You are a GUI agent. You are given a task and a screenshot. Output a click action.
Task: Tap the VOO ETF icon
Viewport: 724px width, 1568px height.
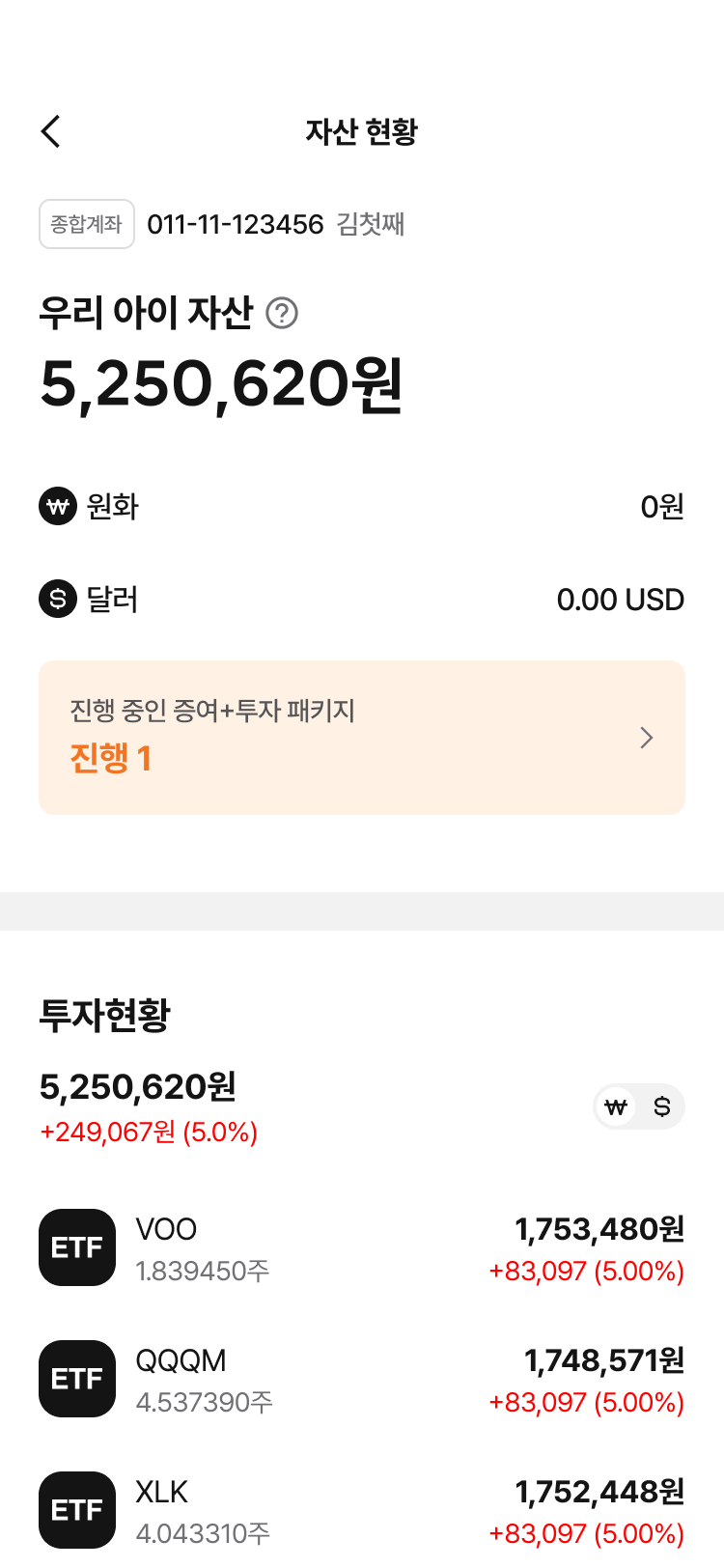click(x=77, y=1247)
